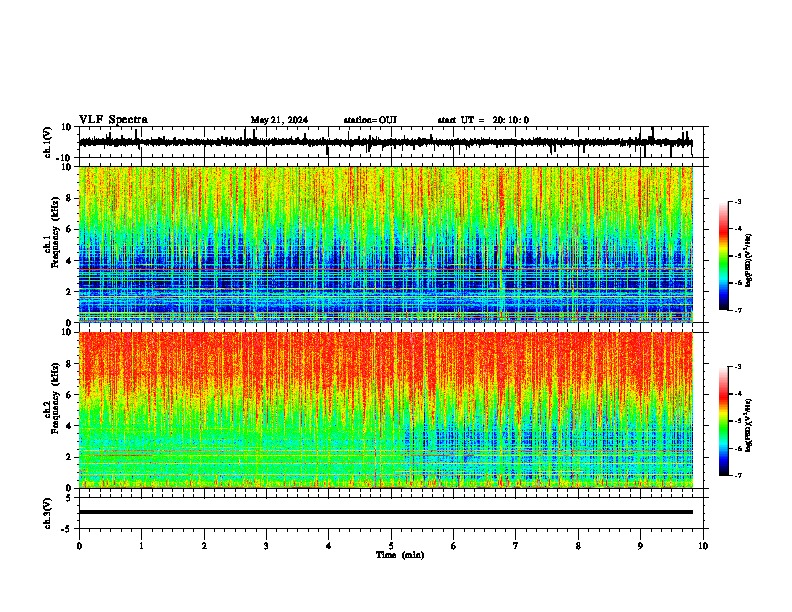Click the ch.1 colorbar "log(PSD)" label

click(749, 261)
